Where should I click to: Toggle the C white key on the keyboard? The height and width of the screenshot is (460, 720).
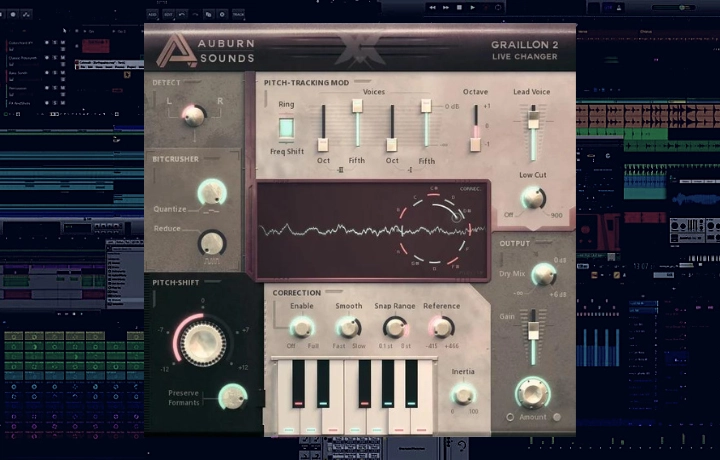(289, 420)
